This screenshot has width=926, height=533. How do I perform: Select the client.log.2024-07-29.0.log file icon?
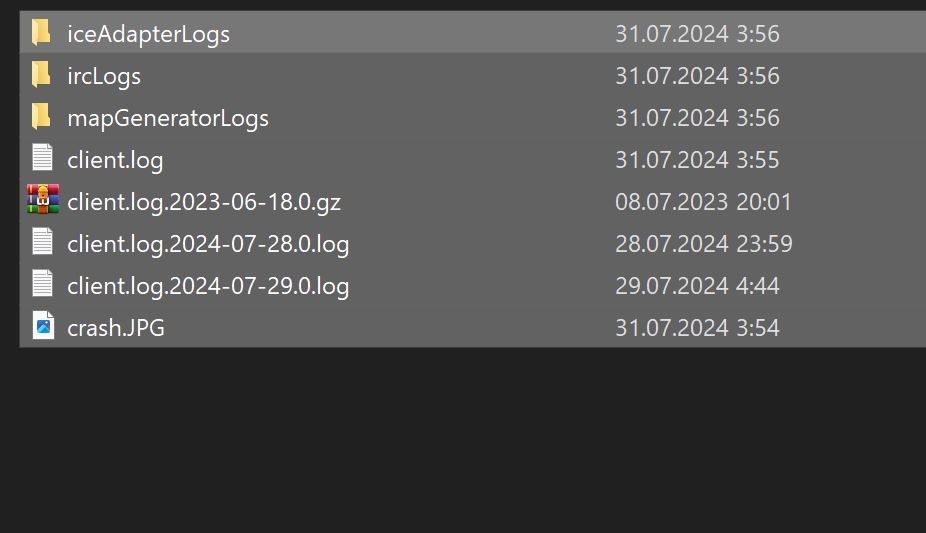tap(43, 284)
